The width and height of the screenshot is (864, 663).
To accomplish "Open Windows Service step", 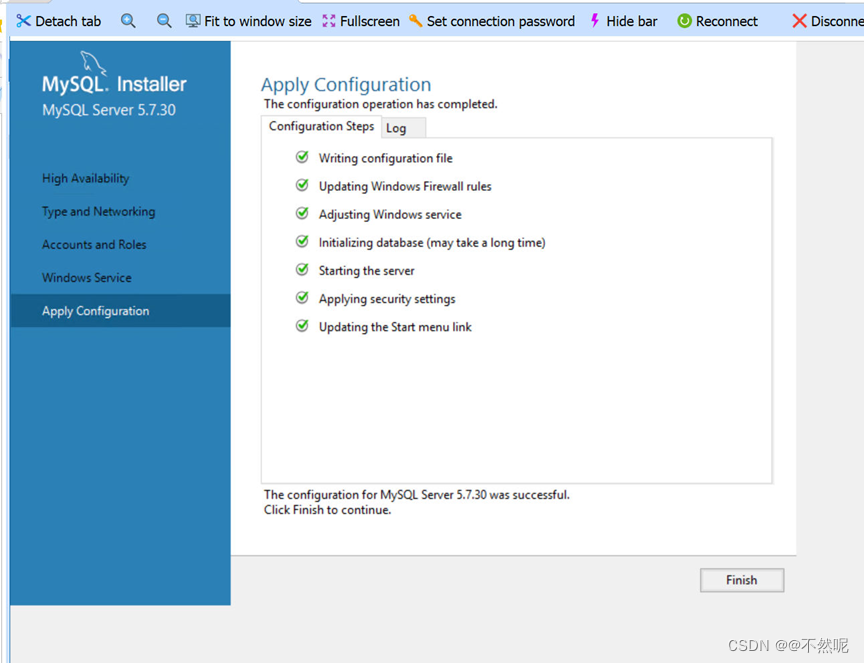I will pos(87,278).
